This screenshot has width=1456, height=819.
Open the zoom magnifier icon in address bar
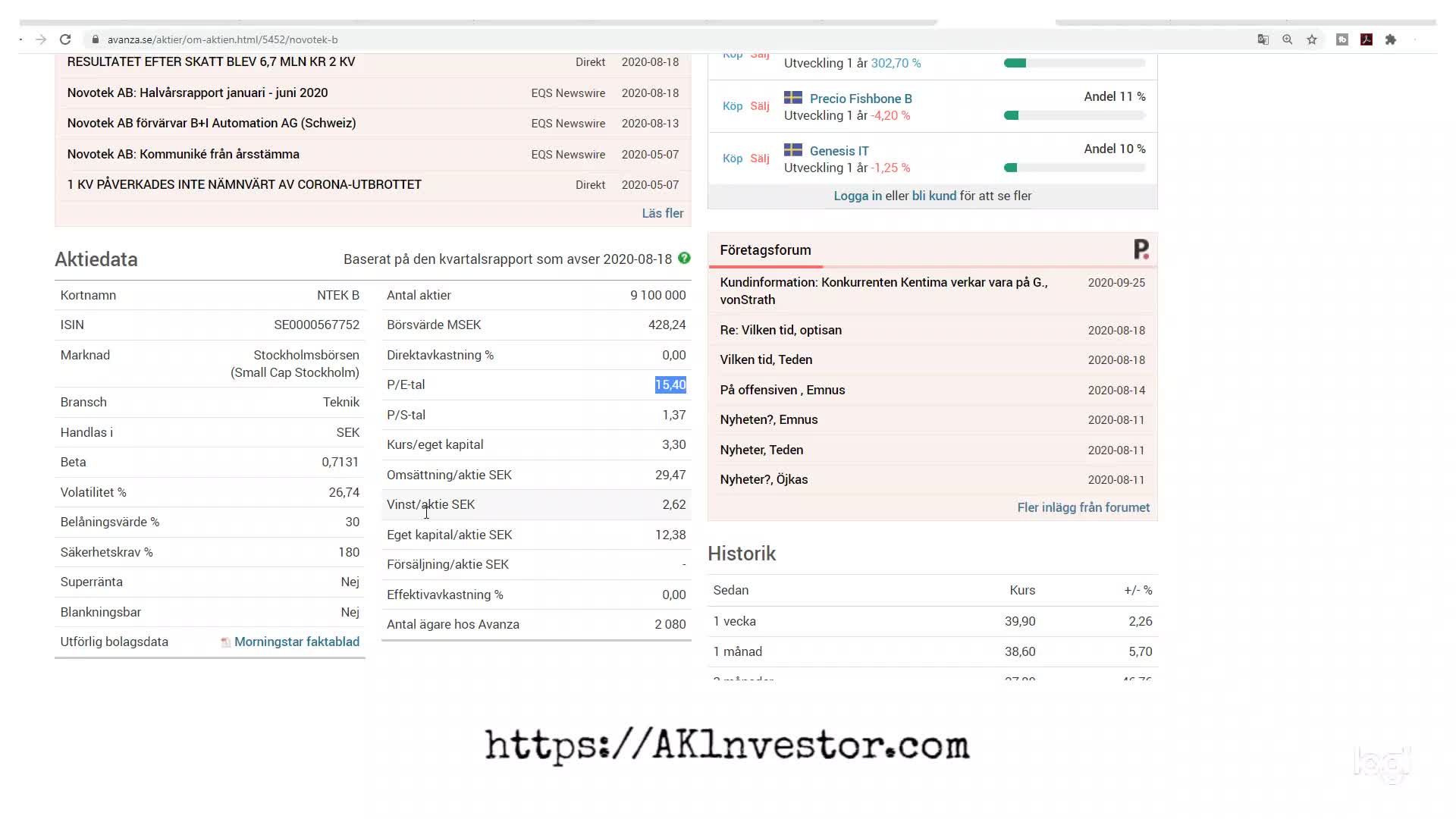(x=1288, y=39)
